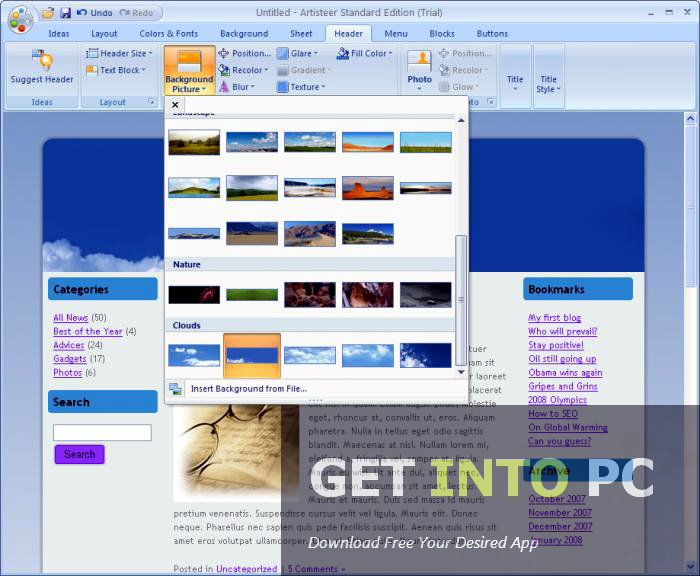
Task: Click Insert Background from File icon
Action: 175,389
